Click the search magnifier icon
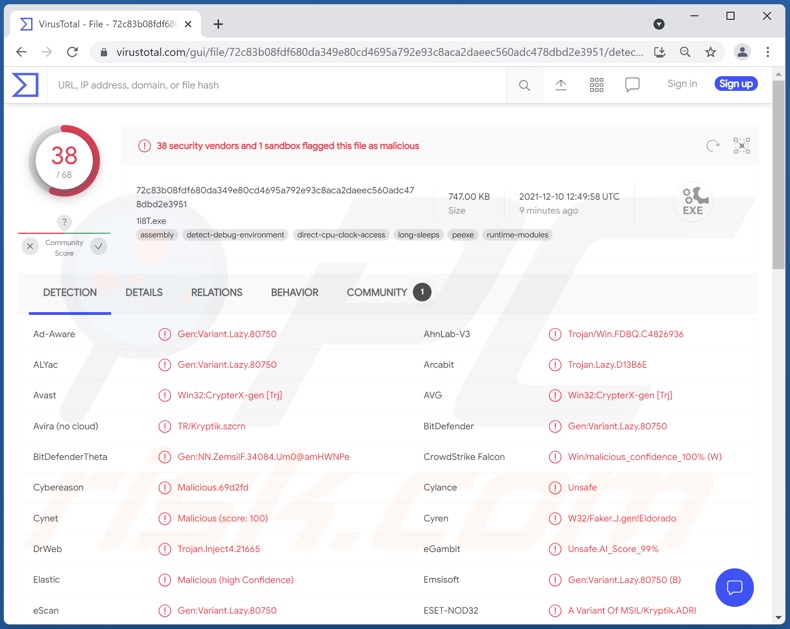 coord(524,85)
